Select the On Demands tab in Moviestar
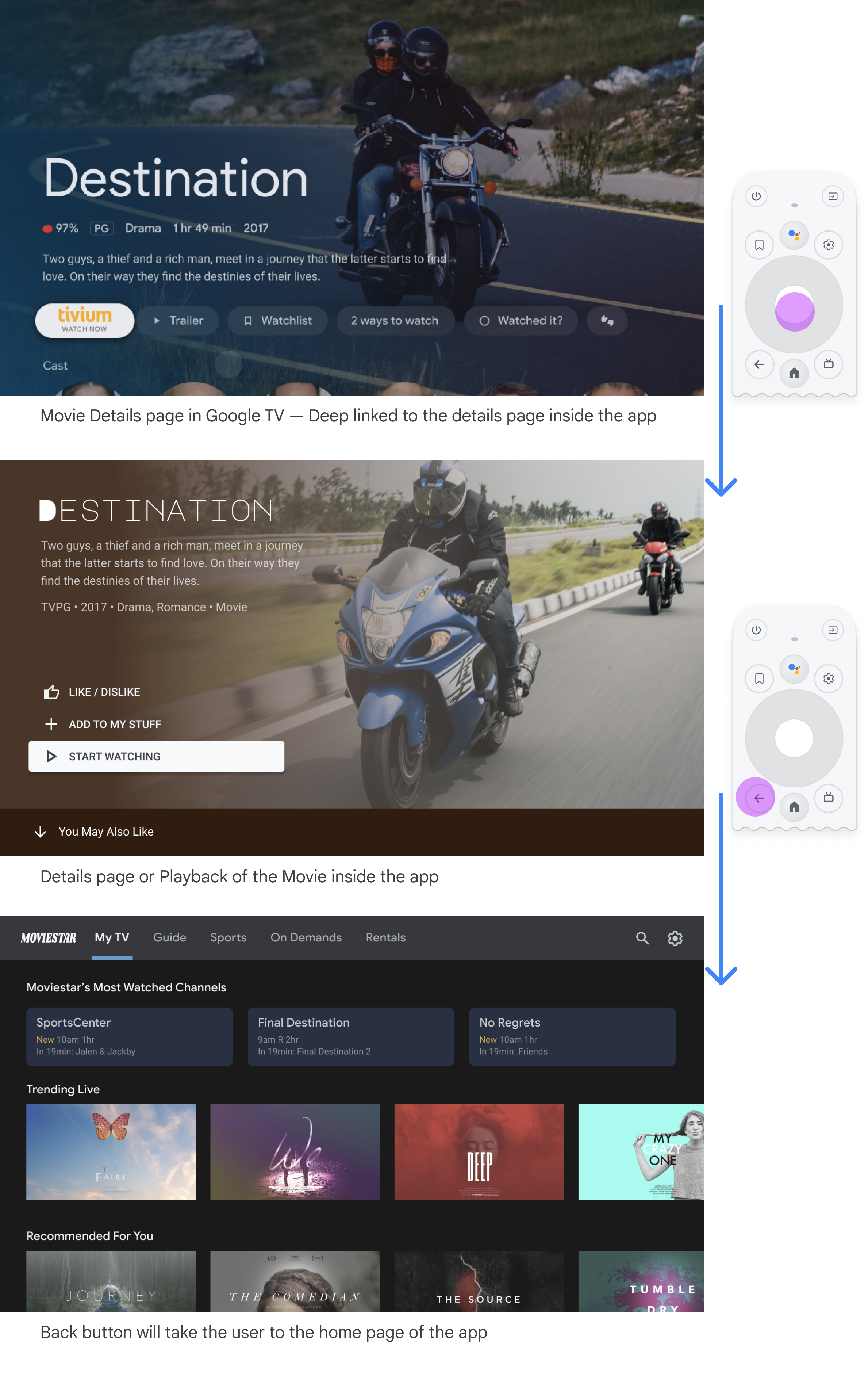 (x=306, y=937)
